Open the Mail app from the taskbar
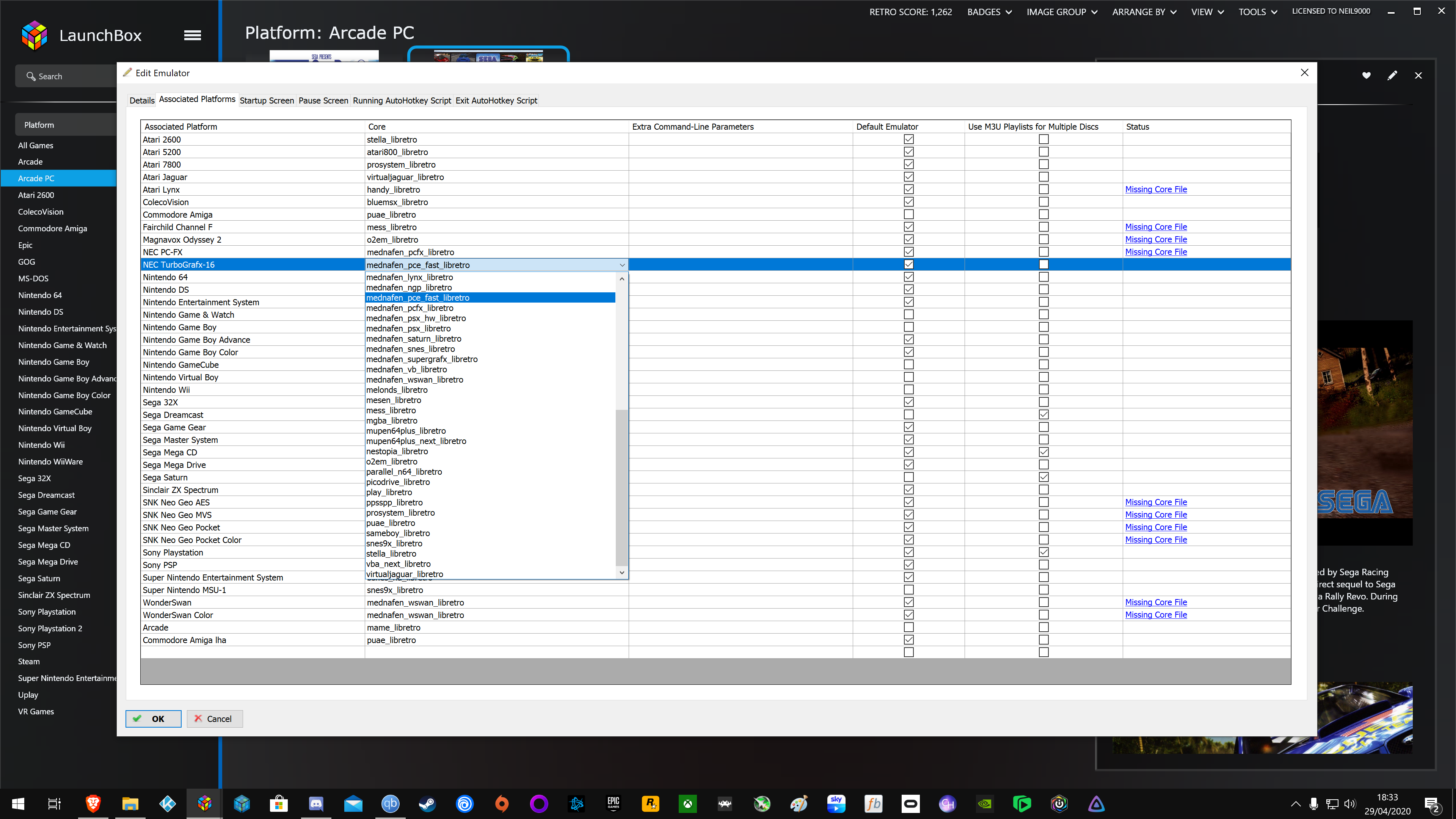Screen dimensions: 1456x819 (353, 804)
